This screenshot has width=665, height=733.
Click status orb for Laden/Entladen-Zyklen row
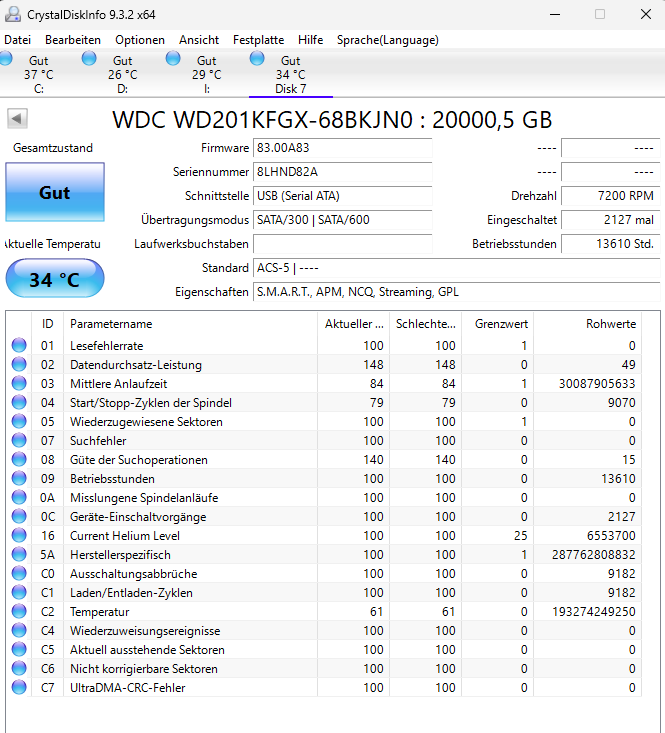point(19,592)
